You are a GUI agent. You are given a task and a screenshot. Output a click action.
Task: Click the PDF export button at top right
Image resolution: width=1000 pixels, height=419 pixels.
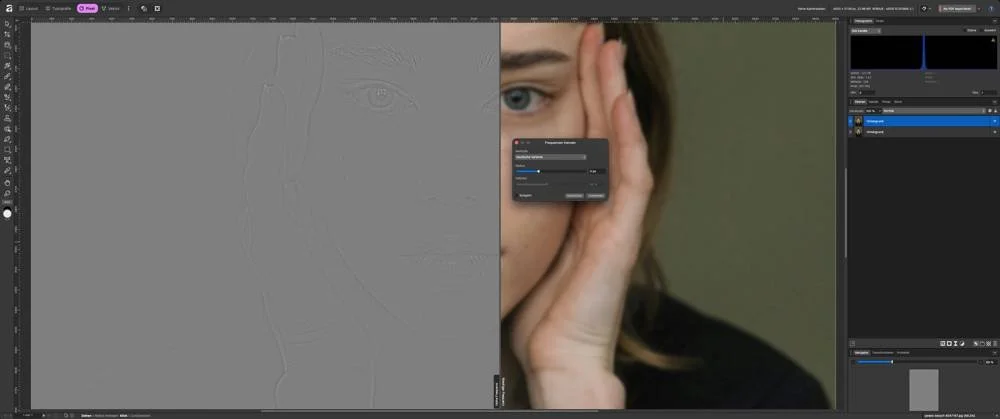point(957,9)
